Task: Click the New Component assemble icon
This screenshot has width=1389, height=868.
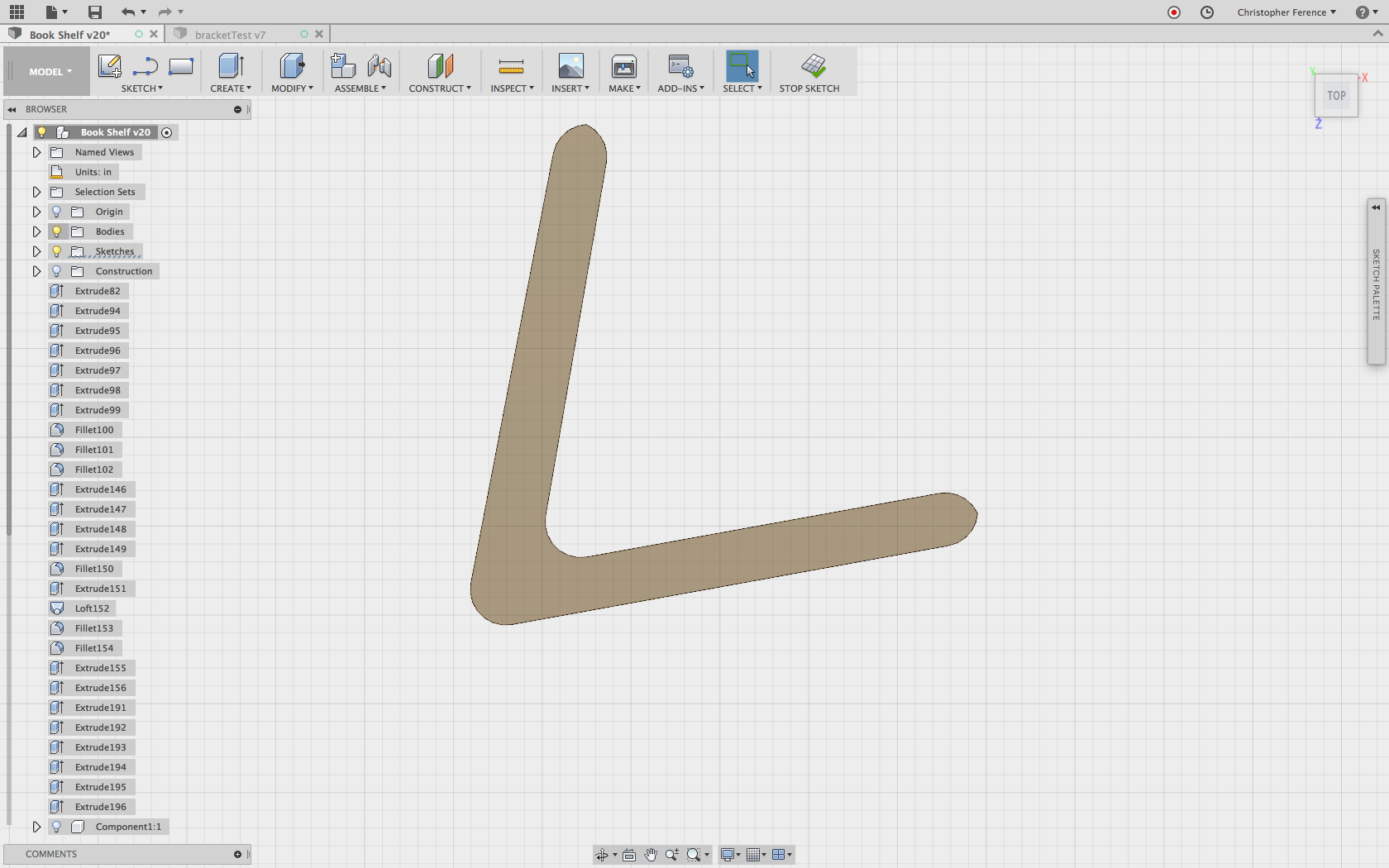Action: pyautogui.click(x=342, y=66)
